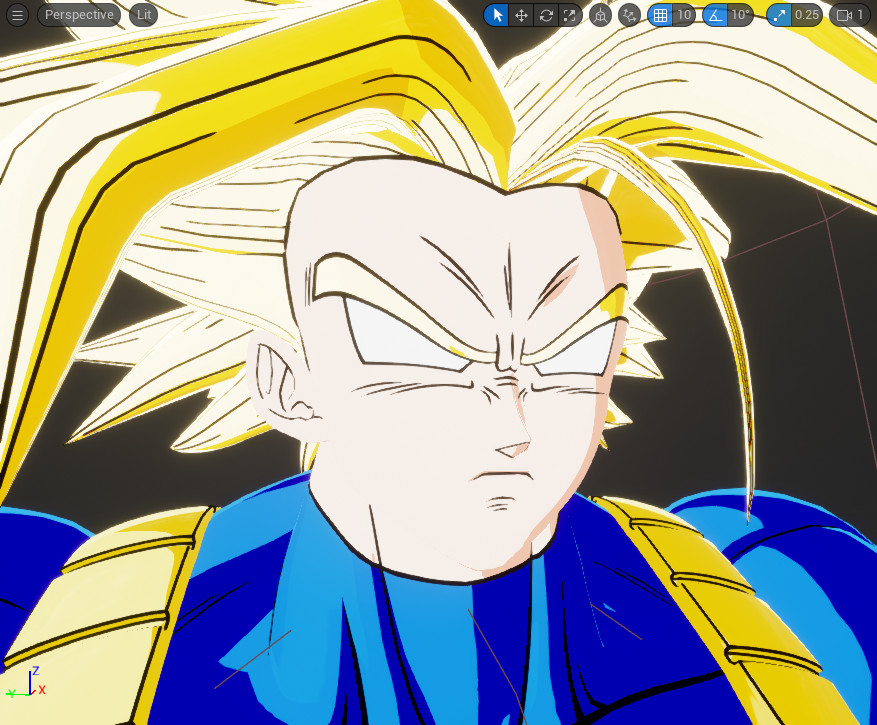The image size is (877, 725).
Task: Click the Z axis on the orientation gizmo
Action: pyautogui.click(x=34, y=674)
